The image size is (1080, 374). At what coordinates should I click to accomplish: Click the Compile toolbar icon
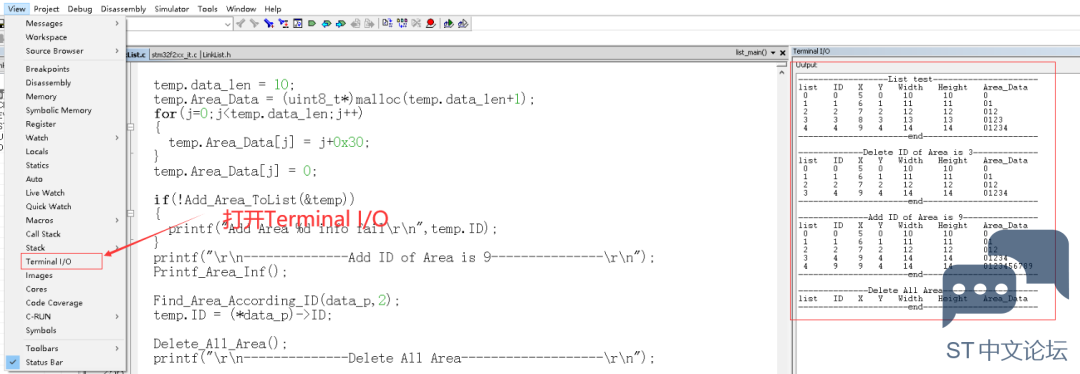click(387, 23)
